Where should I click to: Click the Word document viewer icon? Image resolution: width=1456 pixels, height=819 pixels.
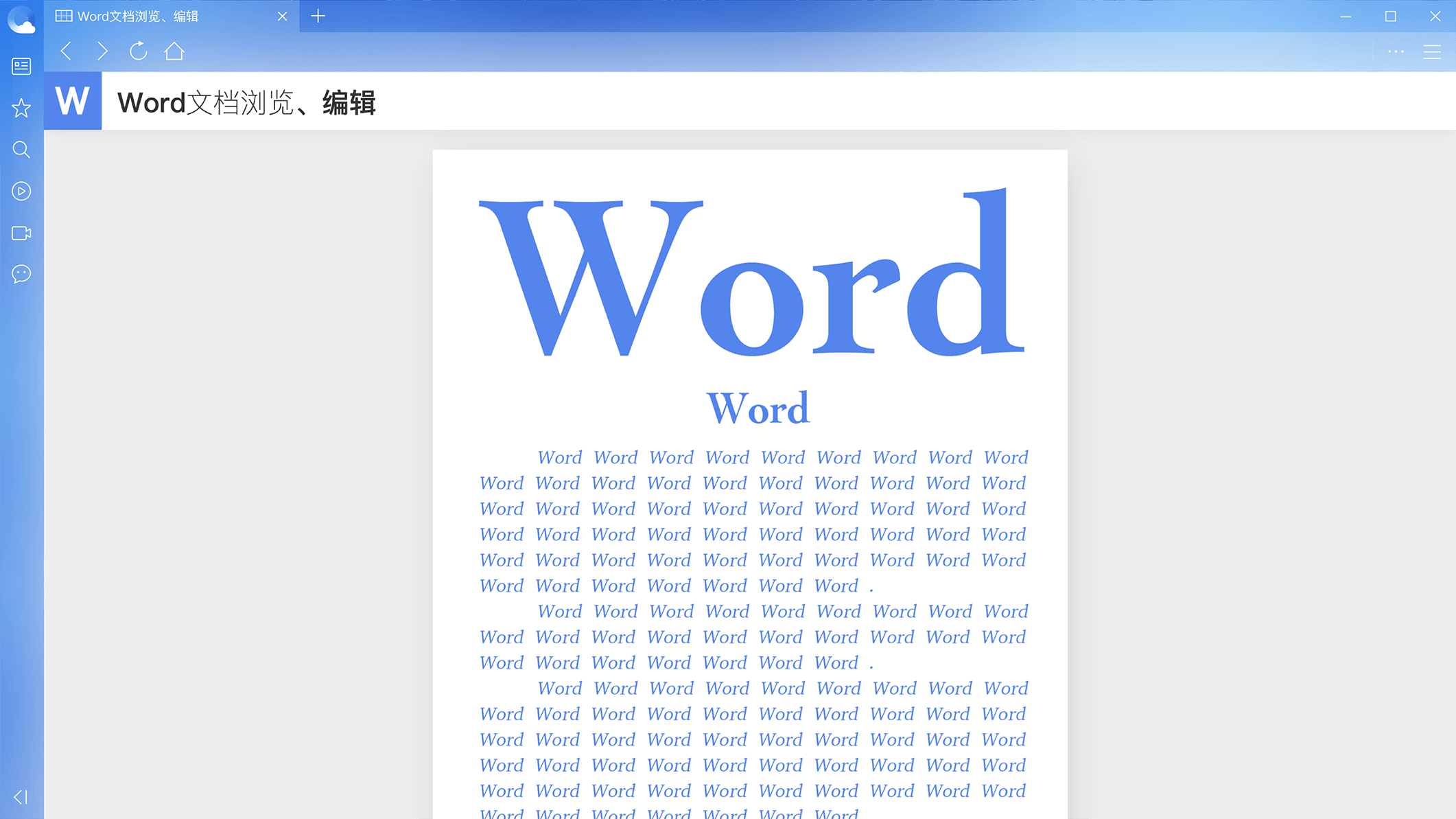pyautogui.click(x=75, y=101)
